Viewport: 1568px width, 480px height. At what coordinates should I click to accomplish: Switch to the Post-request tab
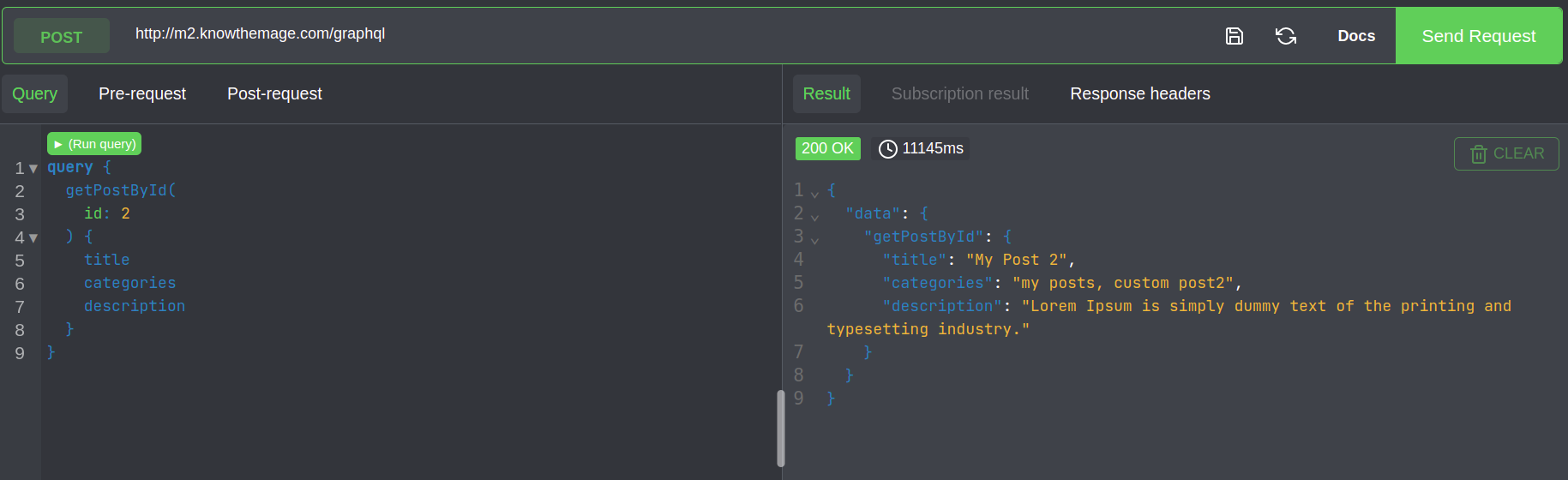pyautogui.click(x=274, y=93)
